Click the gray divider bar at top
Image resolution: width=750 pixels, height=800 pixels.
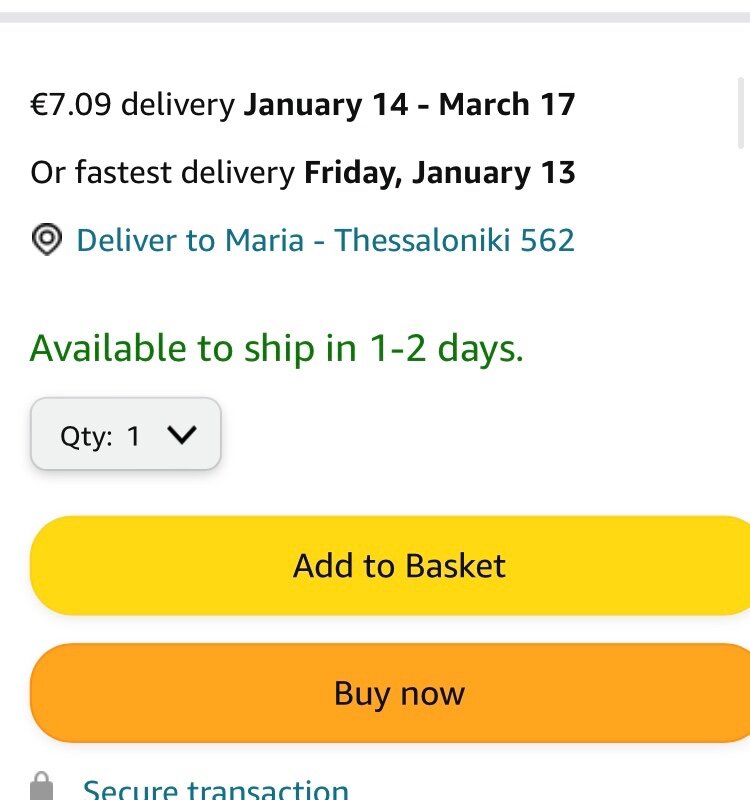[375, 17]
